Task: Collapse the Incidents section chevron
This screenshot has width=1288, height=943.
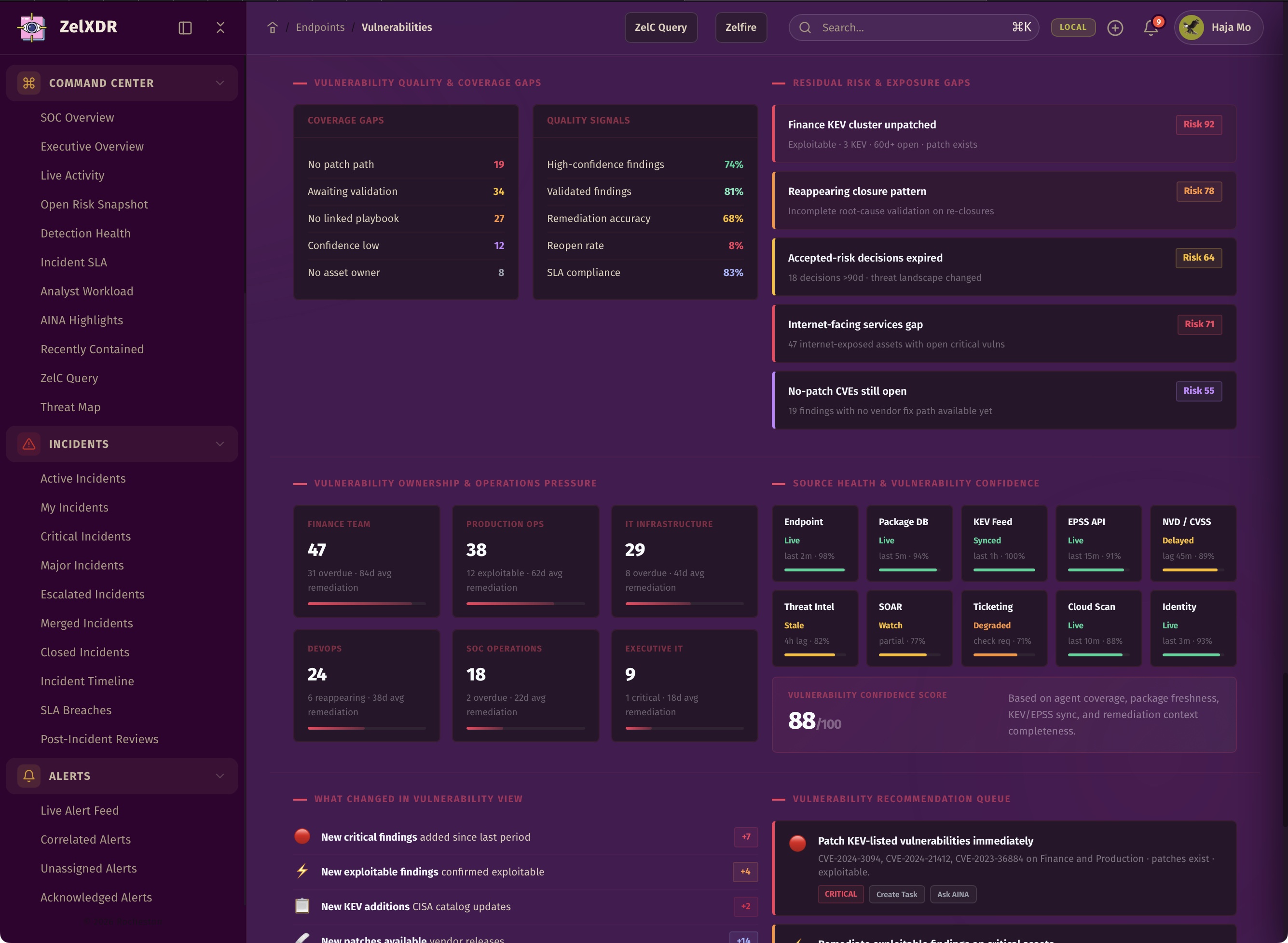Action: pyautogui.click(x=219, y=444)
